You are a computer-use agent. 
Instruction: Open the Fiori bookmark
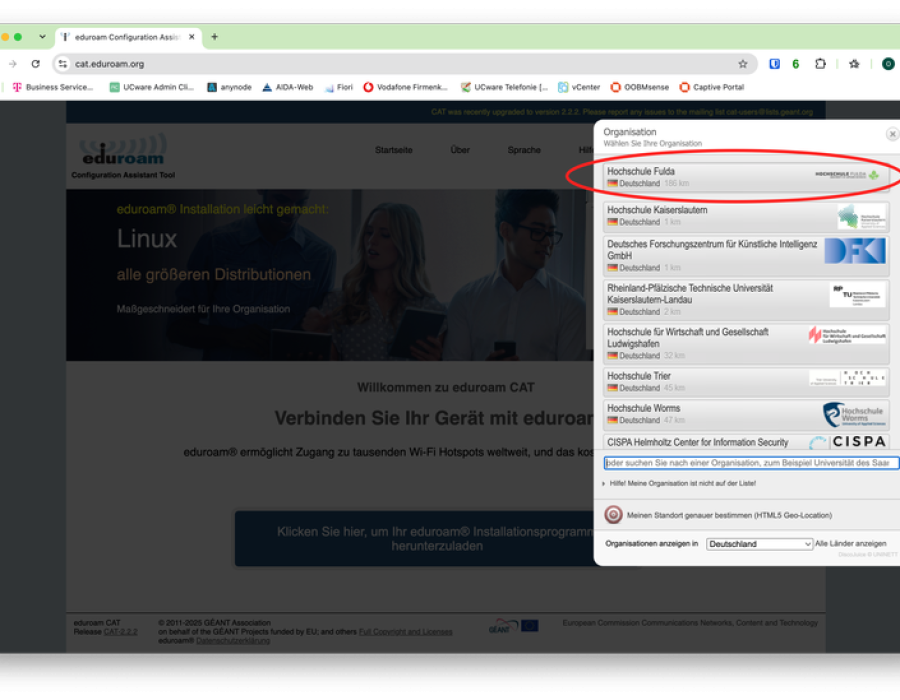(339, 87)
